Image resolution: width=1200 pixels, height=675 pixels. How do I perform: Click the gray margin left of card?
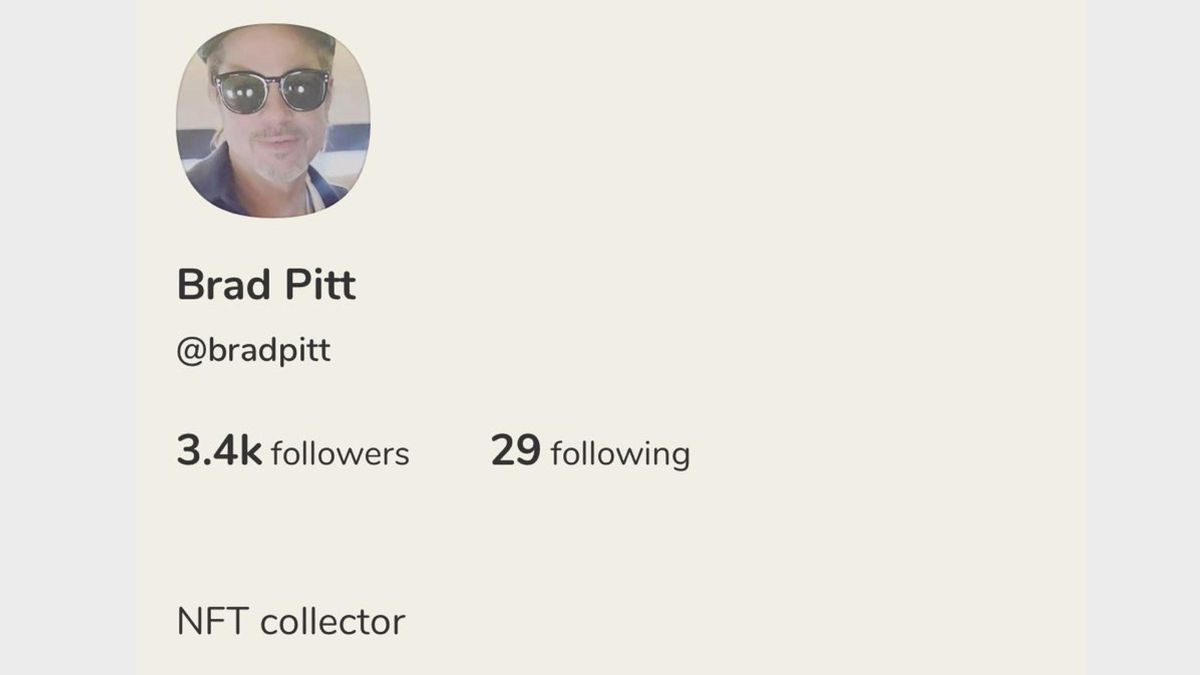click(68, 337)
